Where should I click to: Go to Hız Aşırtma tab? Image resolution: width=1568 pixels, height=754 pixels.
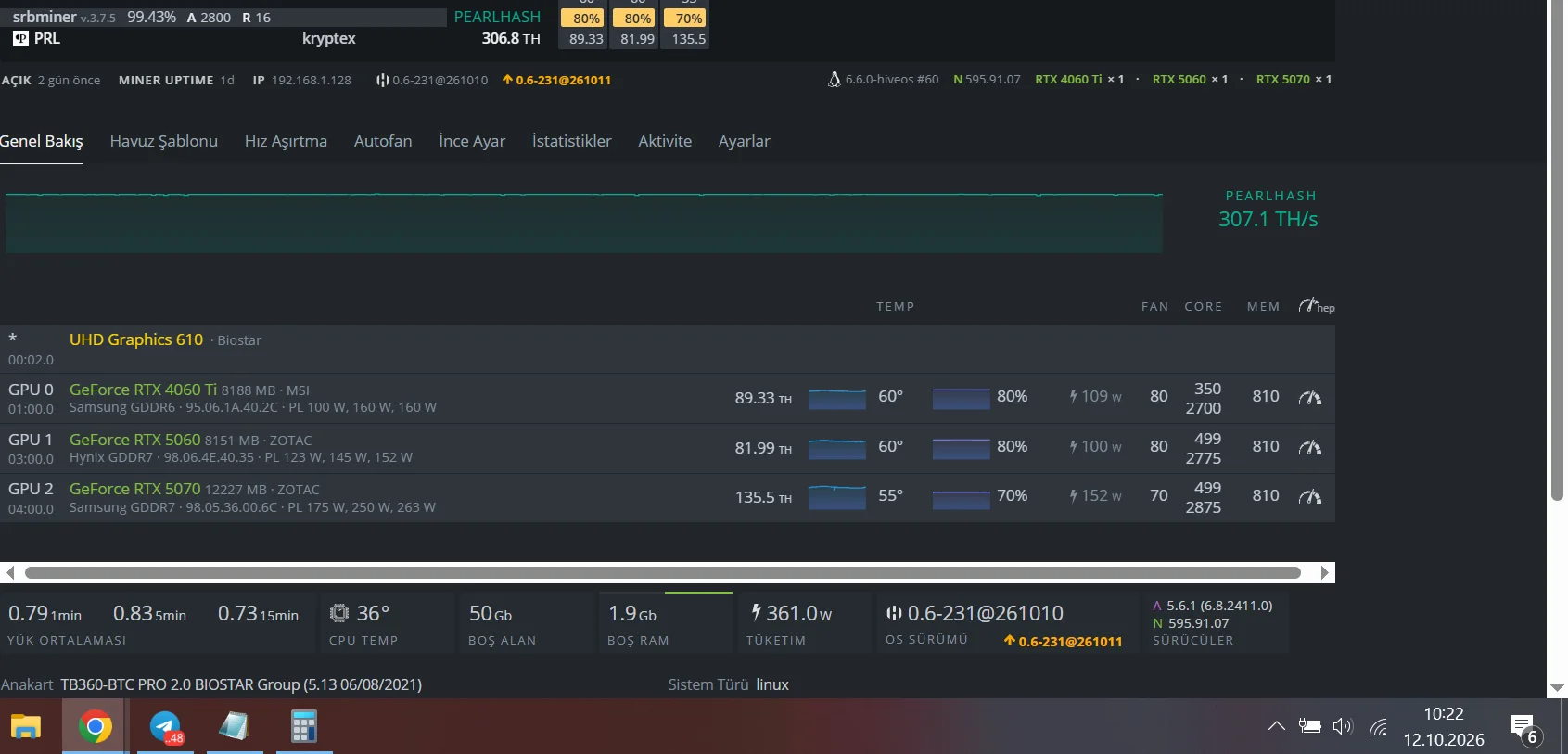tap(286, 141)
